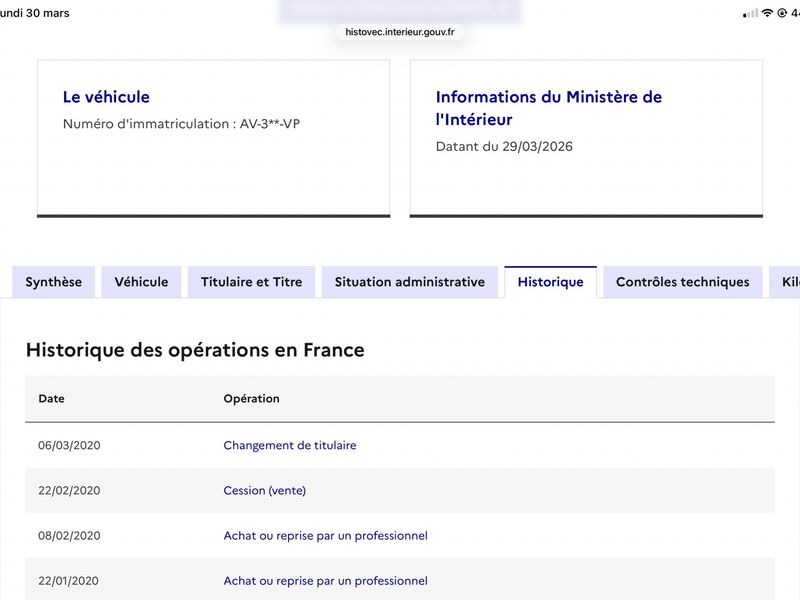The height and width of the screenshot is (600, 800).
Task: Click the 'Le véhicule' card heading
Action: pyautogui.click(x=106, y=97)
